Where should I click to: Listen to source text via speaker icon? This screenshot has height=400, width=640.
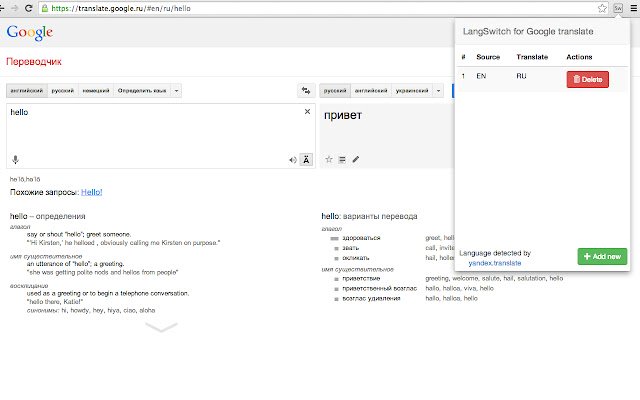pyautogui.click(x=293, y=160)
